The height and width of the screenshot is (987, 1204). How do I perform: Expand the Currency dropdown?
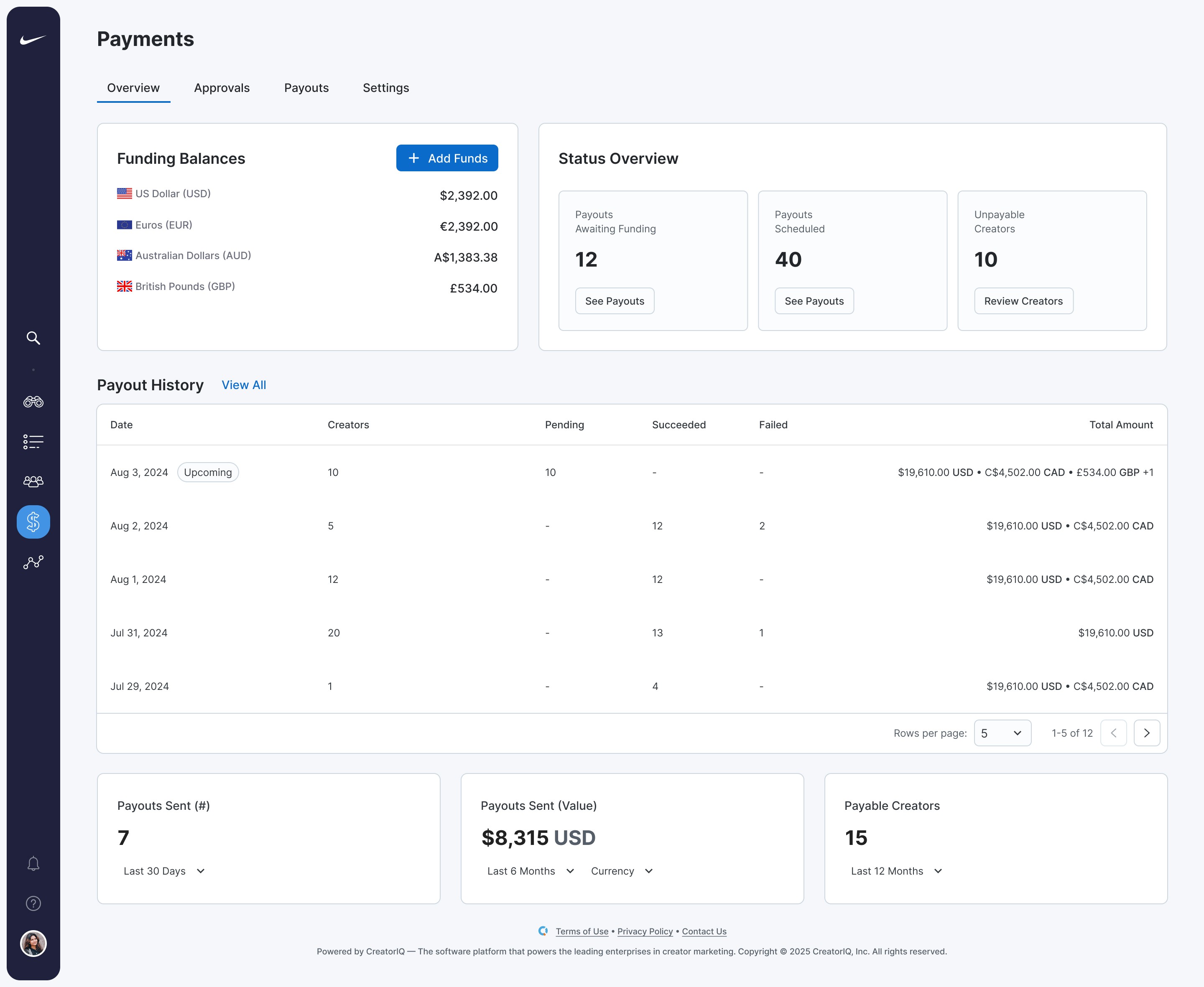(x=622, y=871)
